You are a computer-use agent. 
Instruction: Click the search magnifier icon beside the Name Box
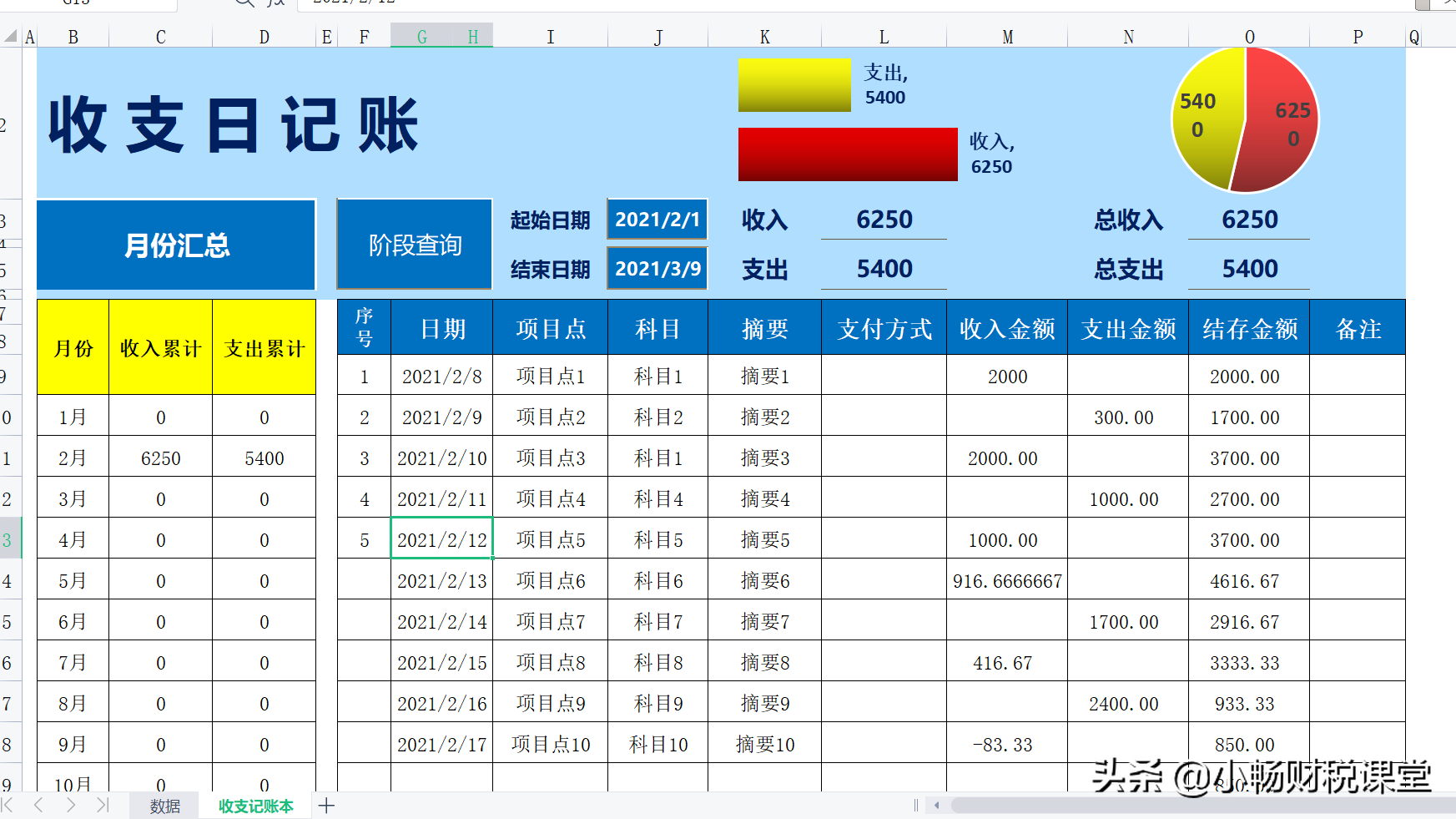click(243, 4)
